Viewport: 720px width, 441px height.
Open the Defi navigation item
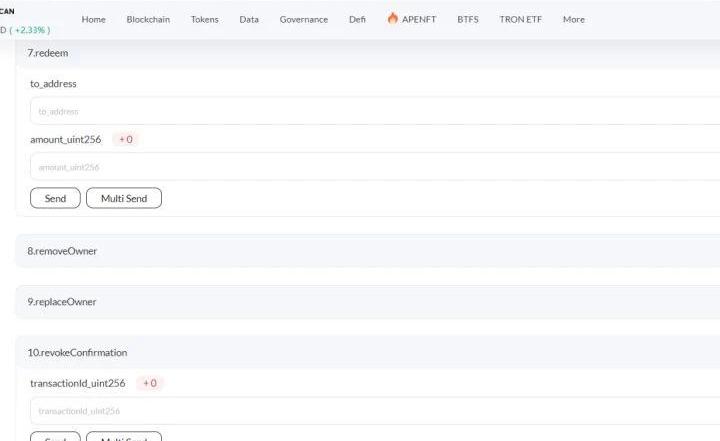357,19
